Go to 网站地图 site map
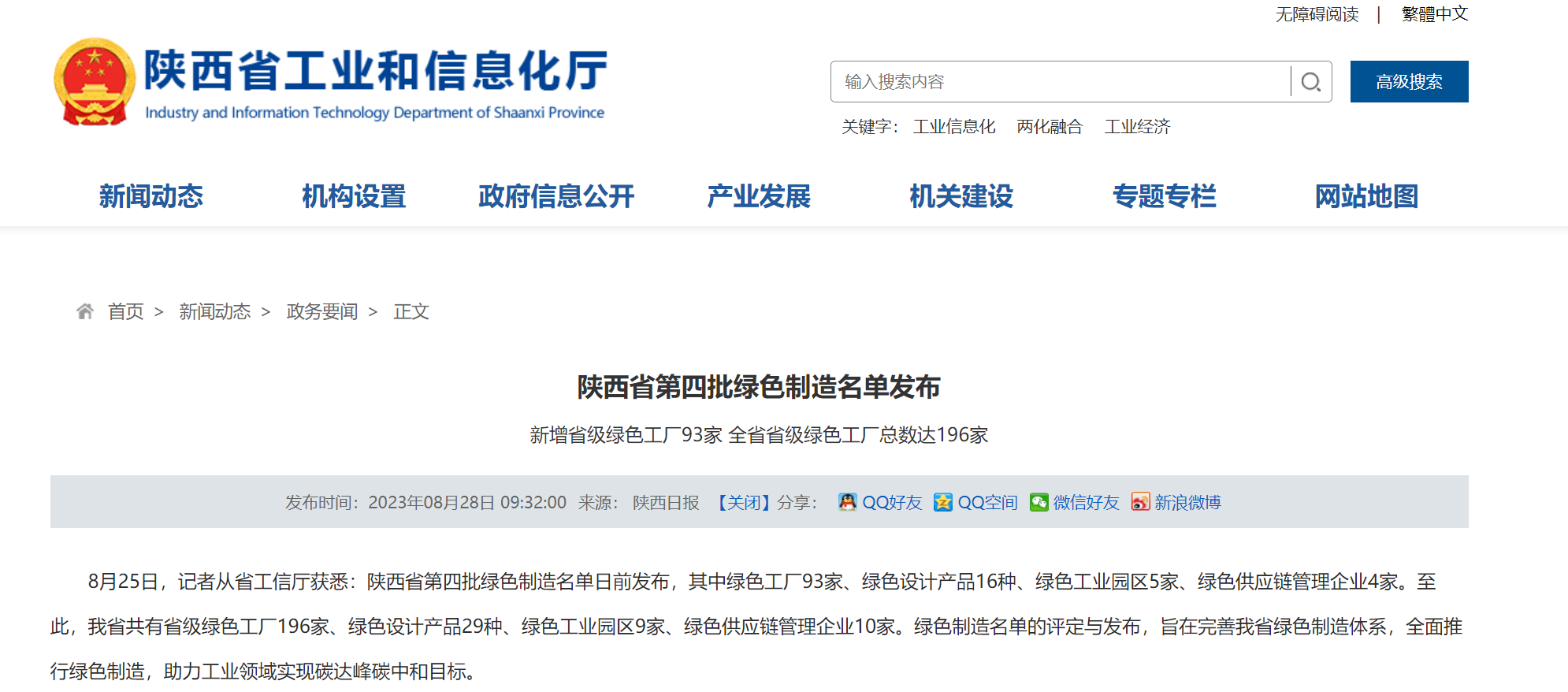 point(1366,196)
